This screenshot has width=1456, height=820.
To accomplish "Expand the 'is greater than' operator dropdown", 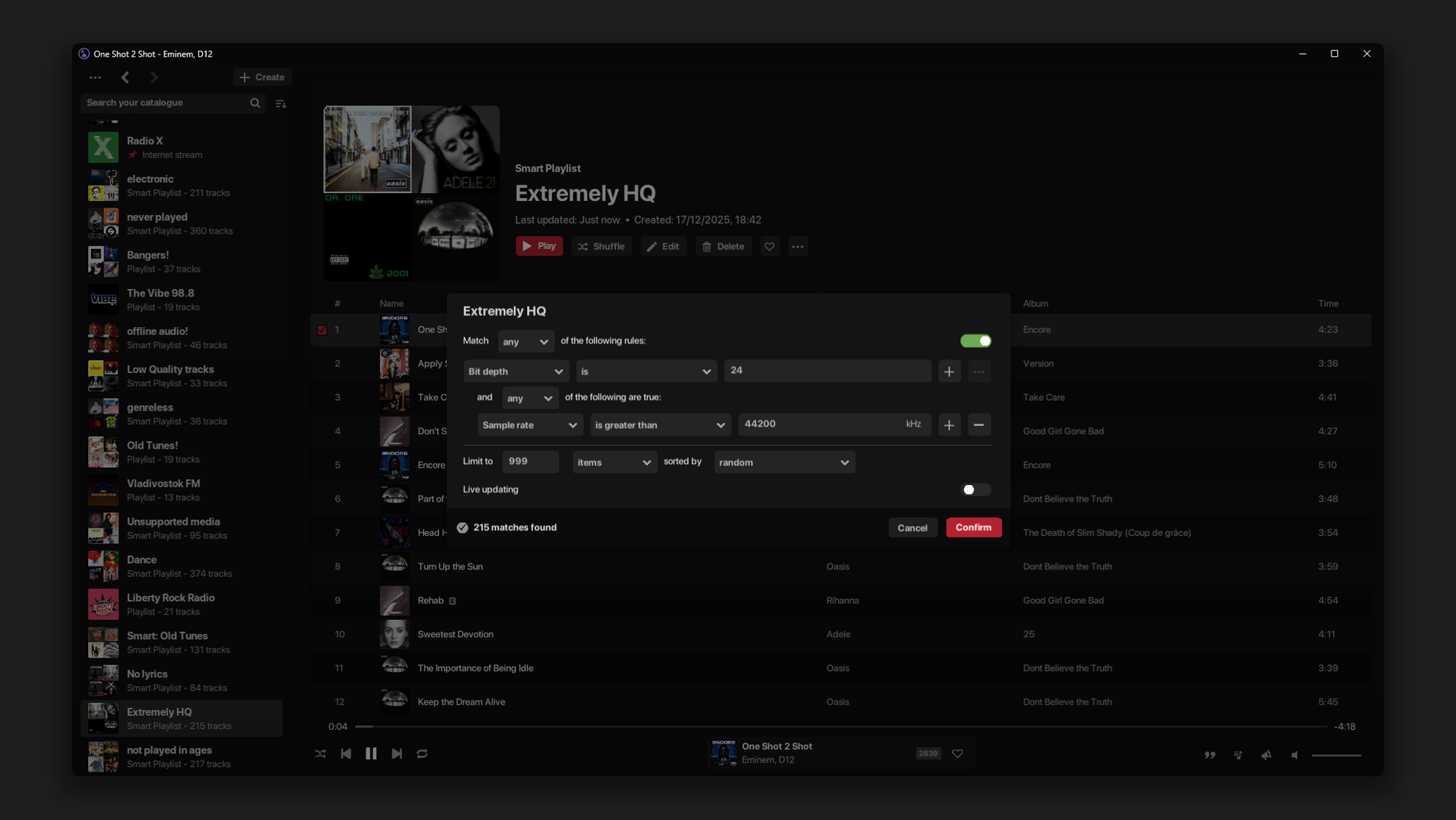I will pos(660,425).
